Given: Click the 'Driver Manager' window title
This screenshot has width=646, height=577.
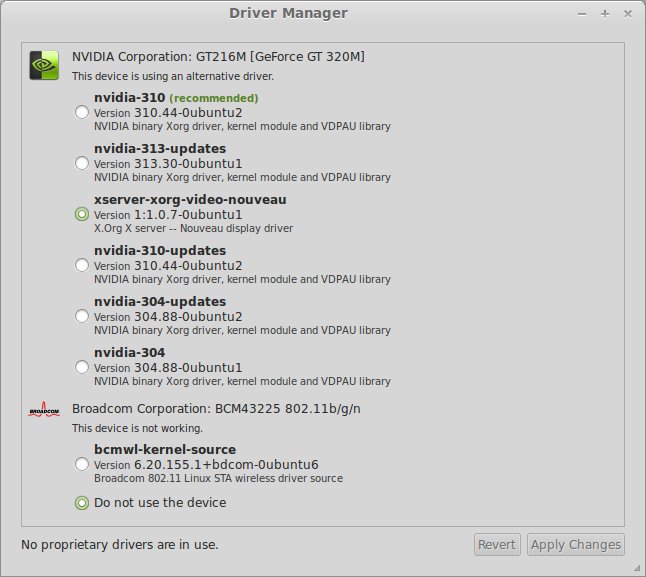Looking at the screenshot, I should [x=288, y=13].
